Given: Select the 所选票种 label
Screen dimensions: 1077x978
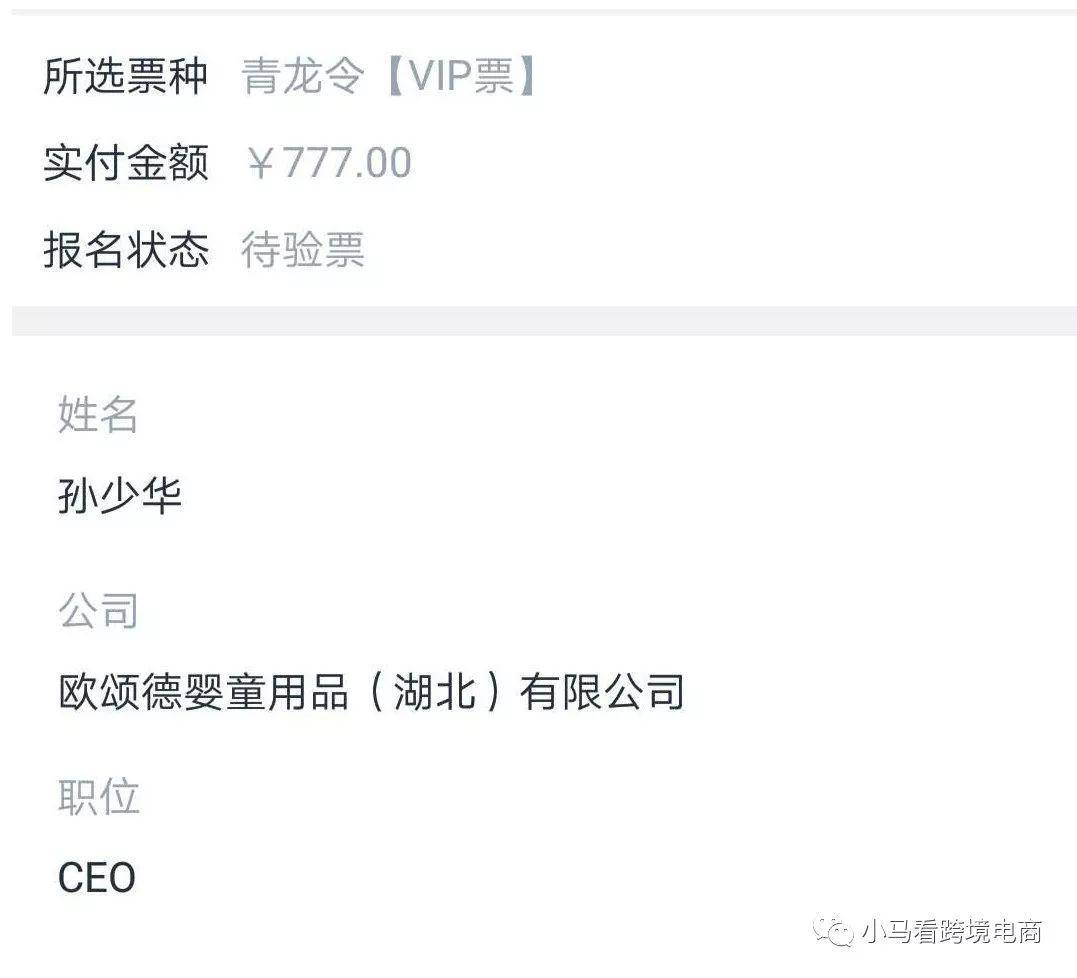Looking at the screenshot, I should (125, 76).
